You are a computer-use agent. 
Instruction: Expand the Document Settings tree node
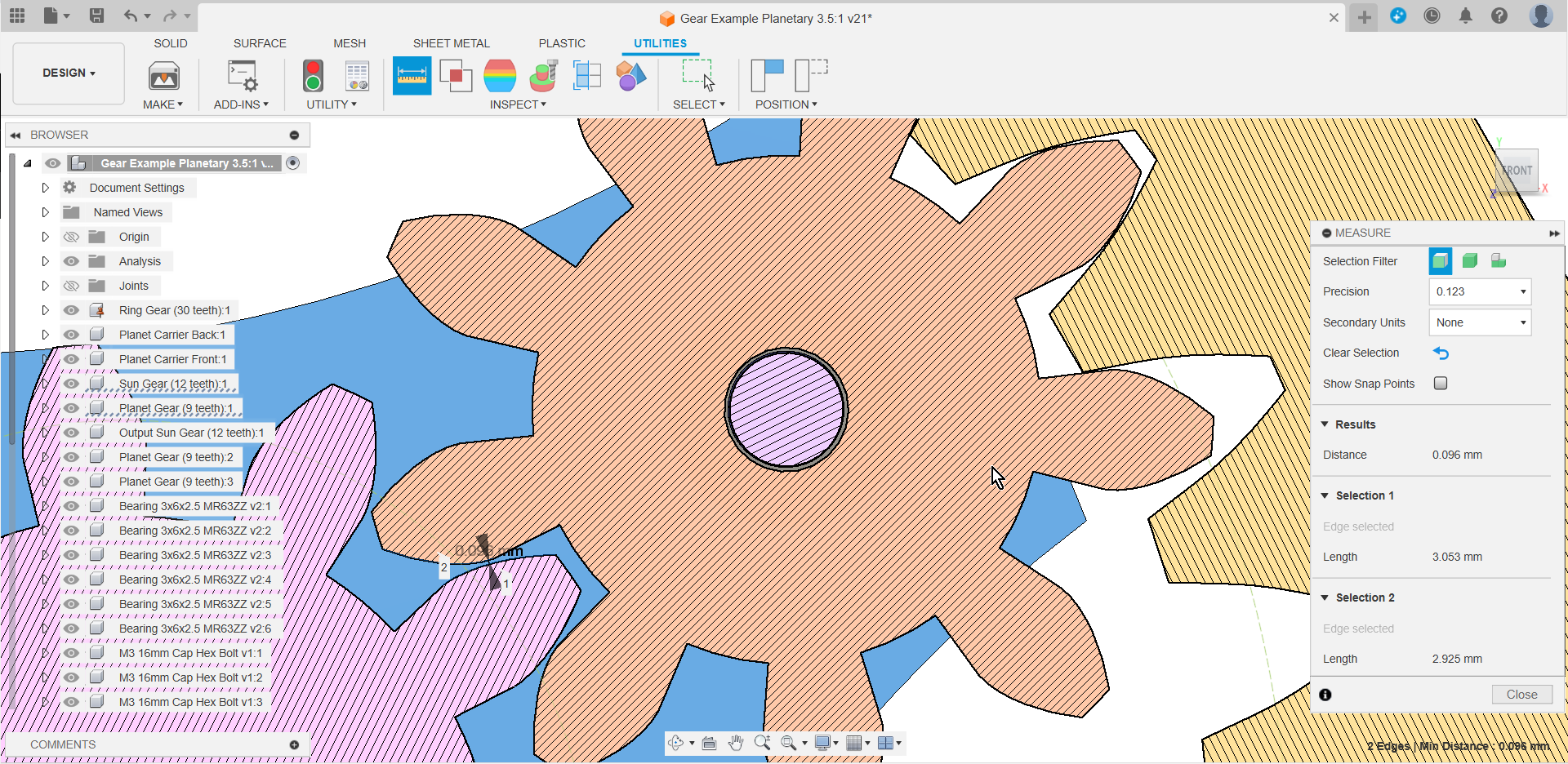tap(45, 187)
